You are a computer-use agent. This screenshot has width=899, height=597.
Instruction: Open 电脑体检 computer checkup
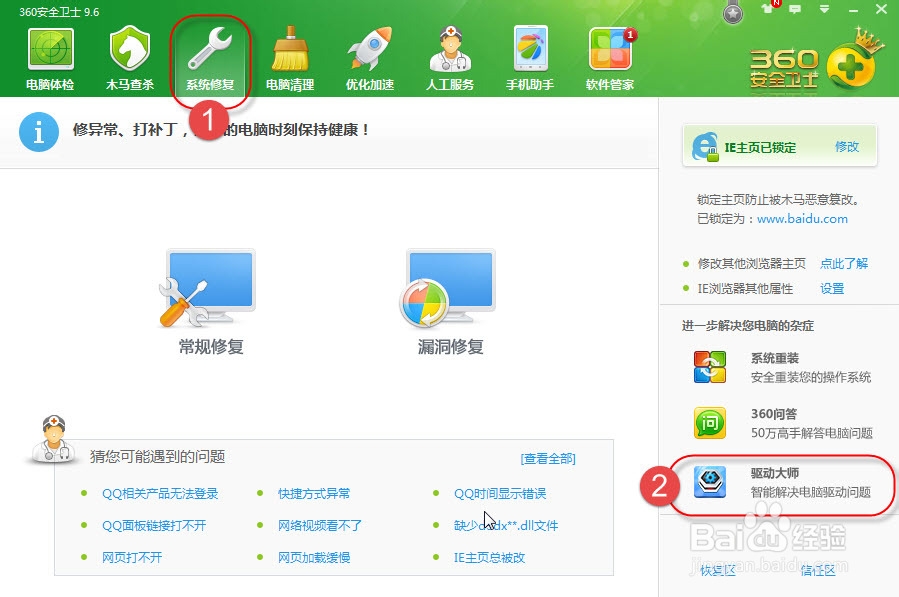(50, 58)
